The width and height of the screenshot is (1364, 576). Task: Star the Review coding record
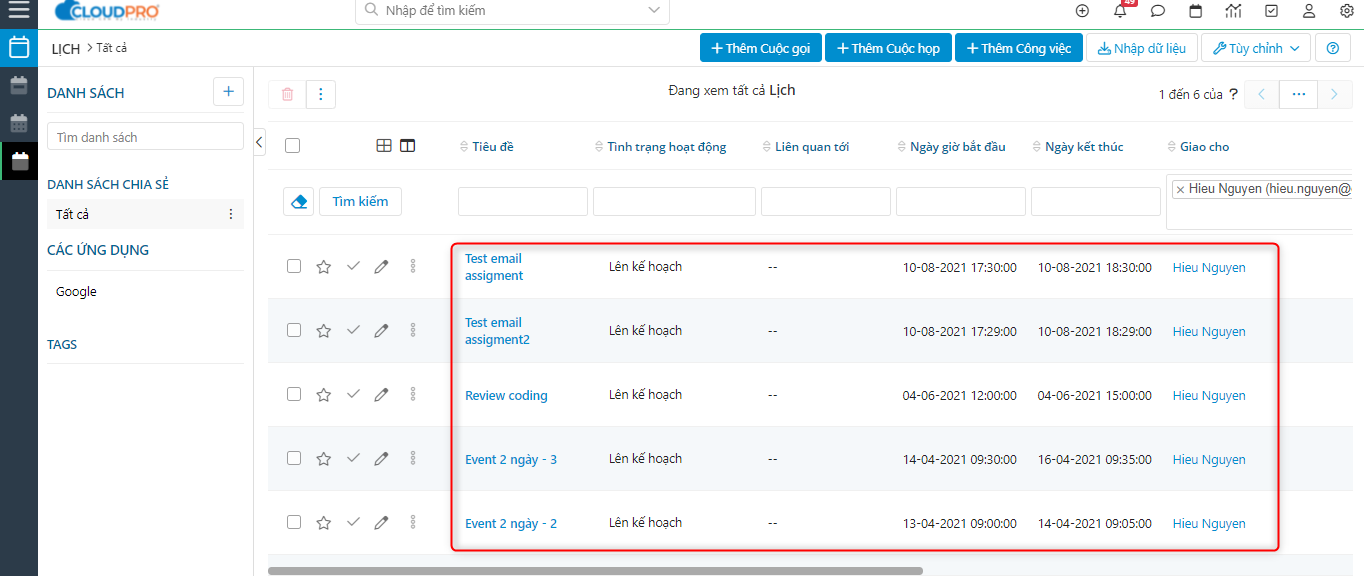click(x=323, y=395)
